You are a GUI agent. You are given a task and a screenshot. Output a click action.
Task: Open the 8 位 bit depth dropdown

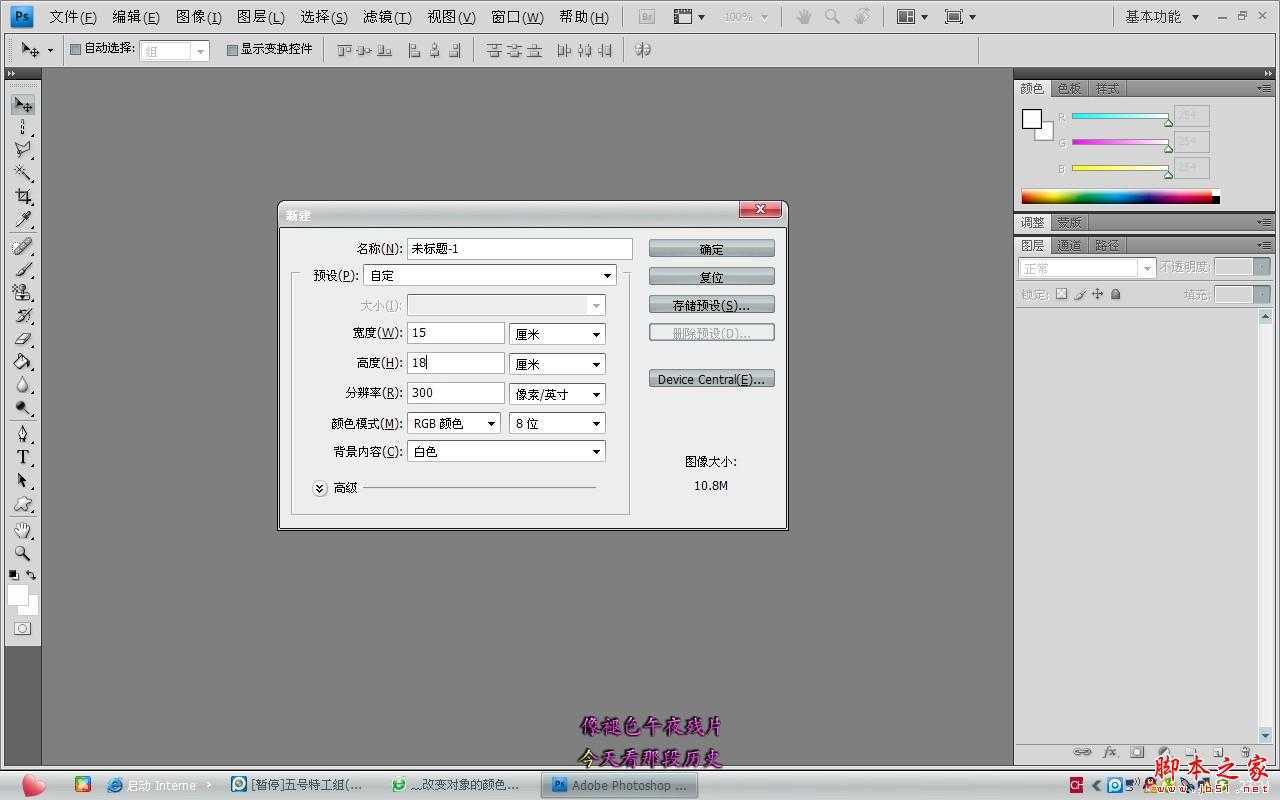point(557,423)
